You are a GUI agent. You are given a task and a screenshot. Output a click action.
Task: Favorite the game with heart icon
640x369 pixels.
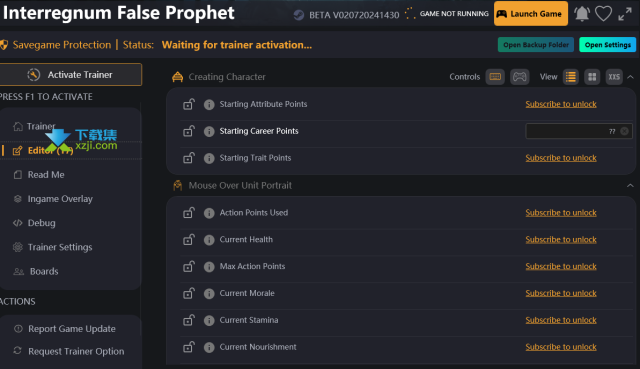point(603,14)
